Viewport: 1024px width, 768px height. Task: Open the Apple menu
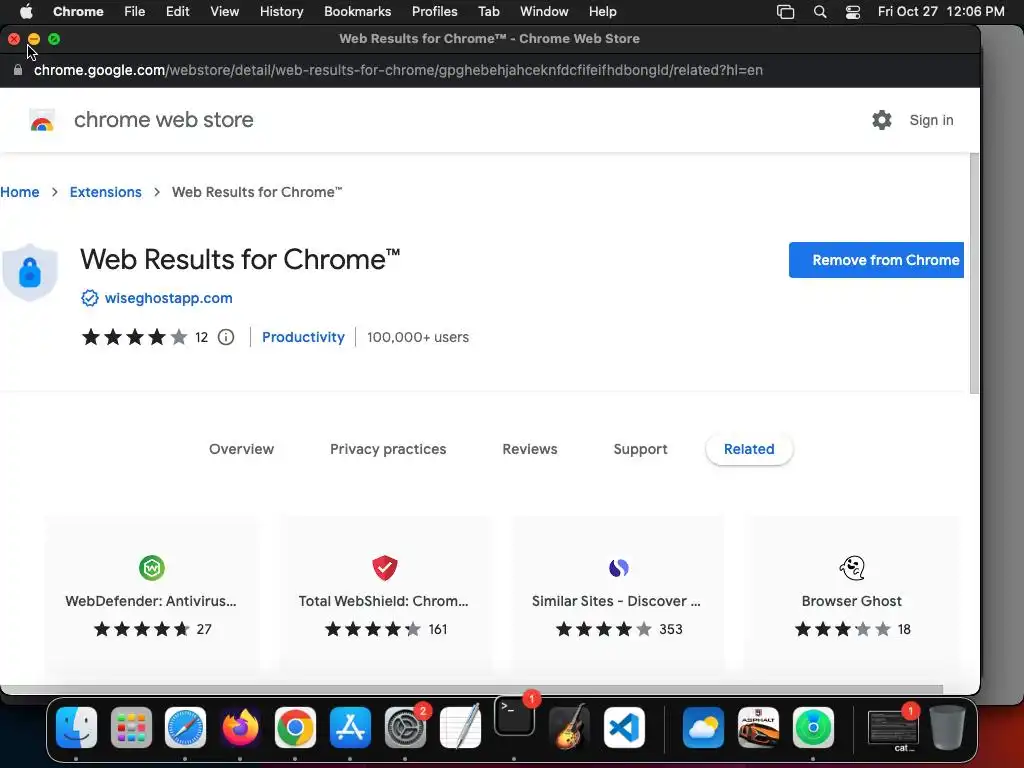[25, 12]
